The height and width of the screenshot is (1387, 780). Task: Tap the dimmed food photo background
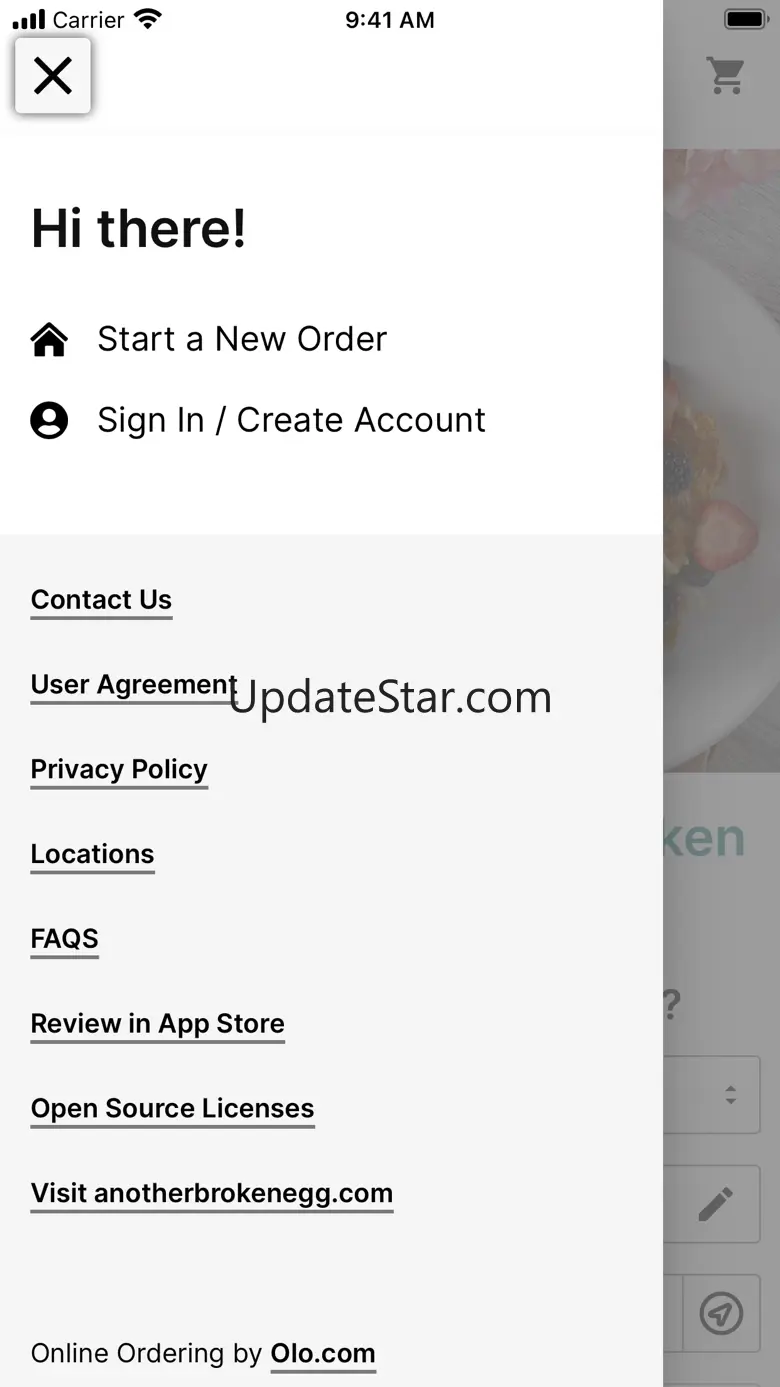[721, 460]
